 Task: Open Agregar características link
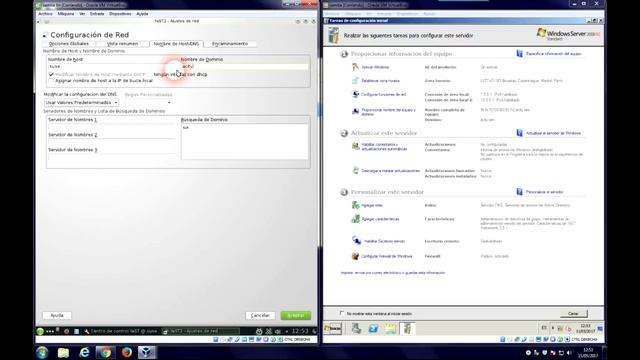[x=380, y=219]
